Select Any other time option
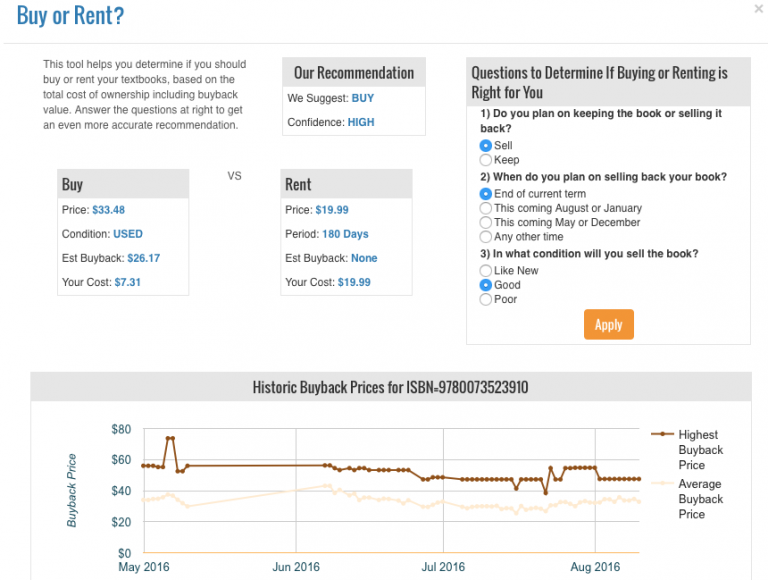 (x=486, y=237)
